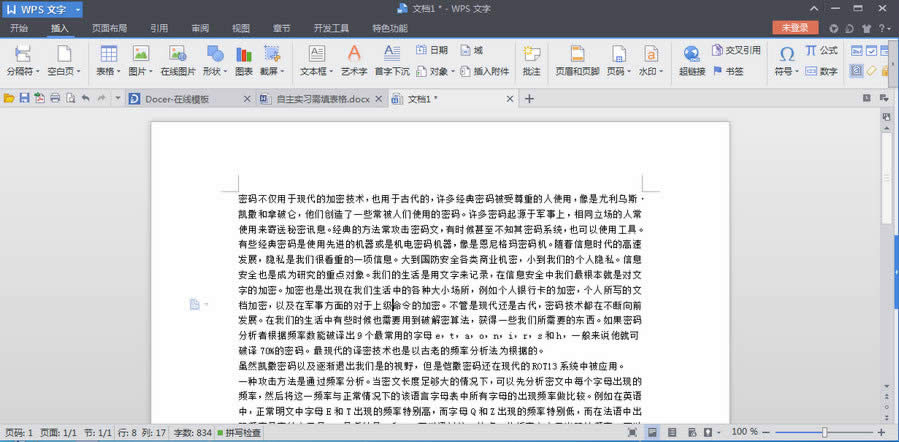899x442 pixels.
Task: Insert checkbox form field from ribbon
Action: click(871, 51)
